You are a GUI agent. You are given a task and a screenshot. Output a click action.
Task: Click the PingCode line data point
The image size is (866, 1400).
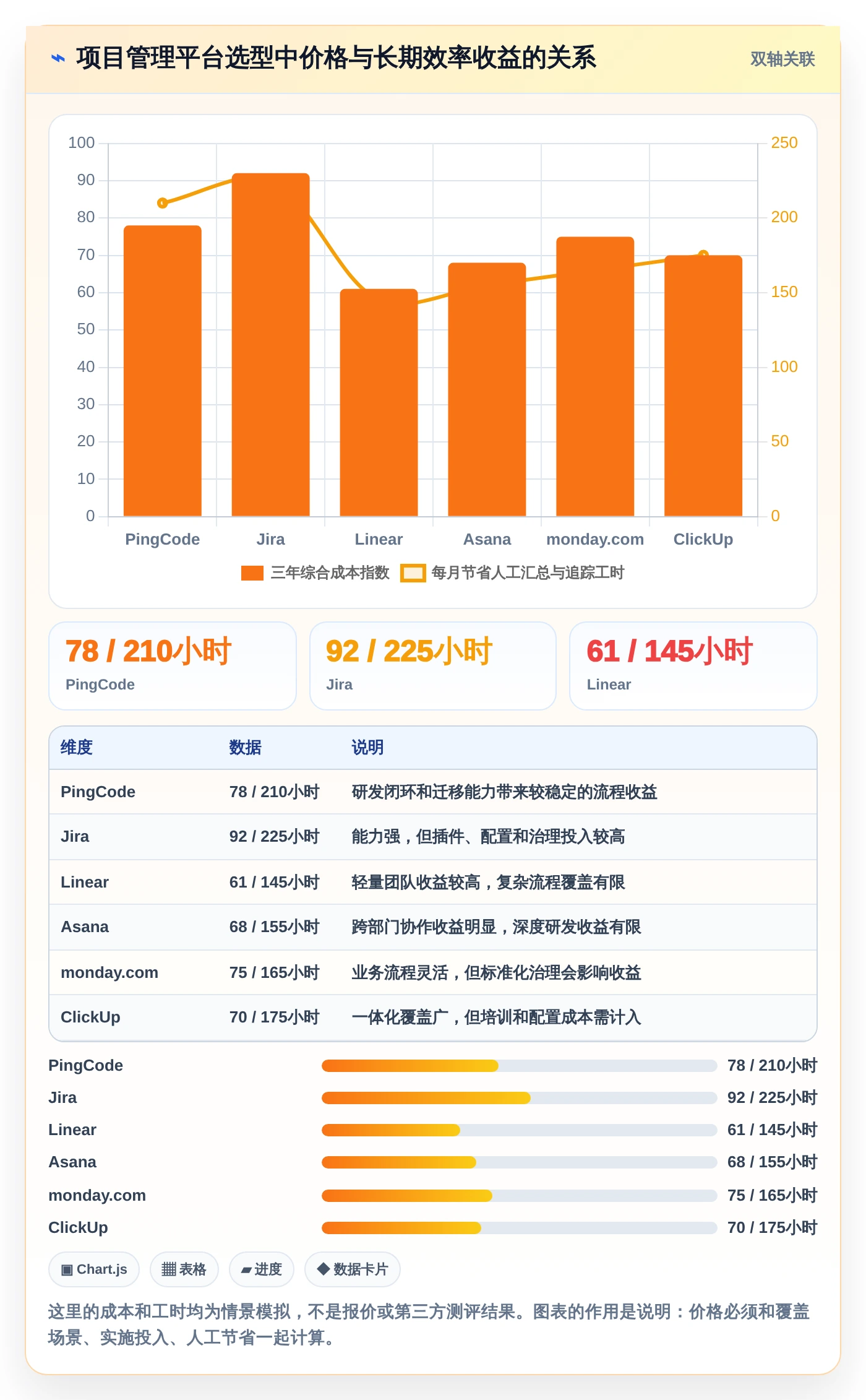[x=163, y=203]
